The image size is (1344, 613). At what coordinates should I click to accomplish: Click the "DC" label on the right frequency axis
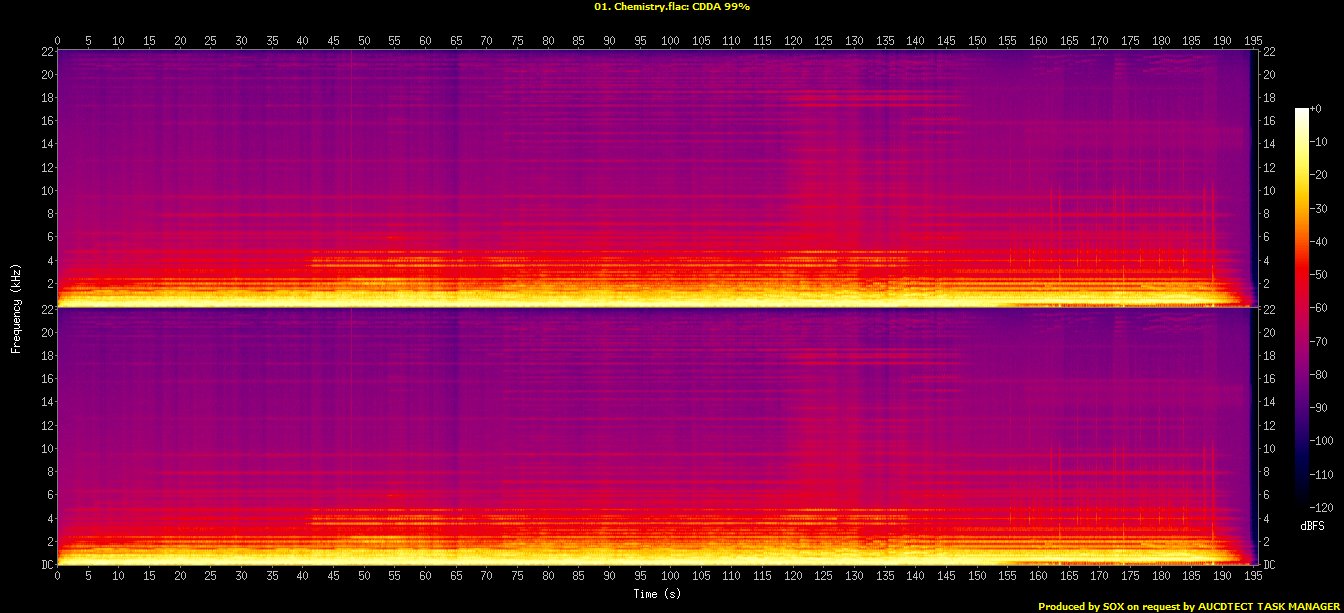click(x=1270, y=565)
